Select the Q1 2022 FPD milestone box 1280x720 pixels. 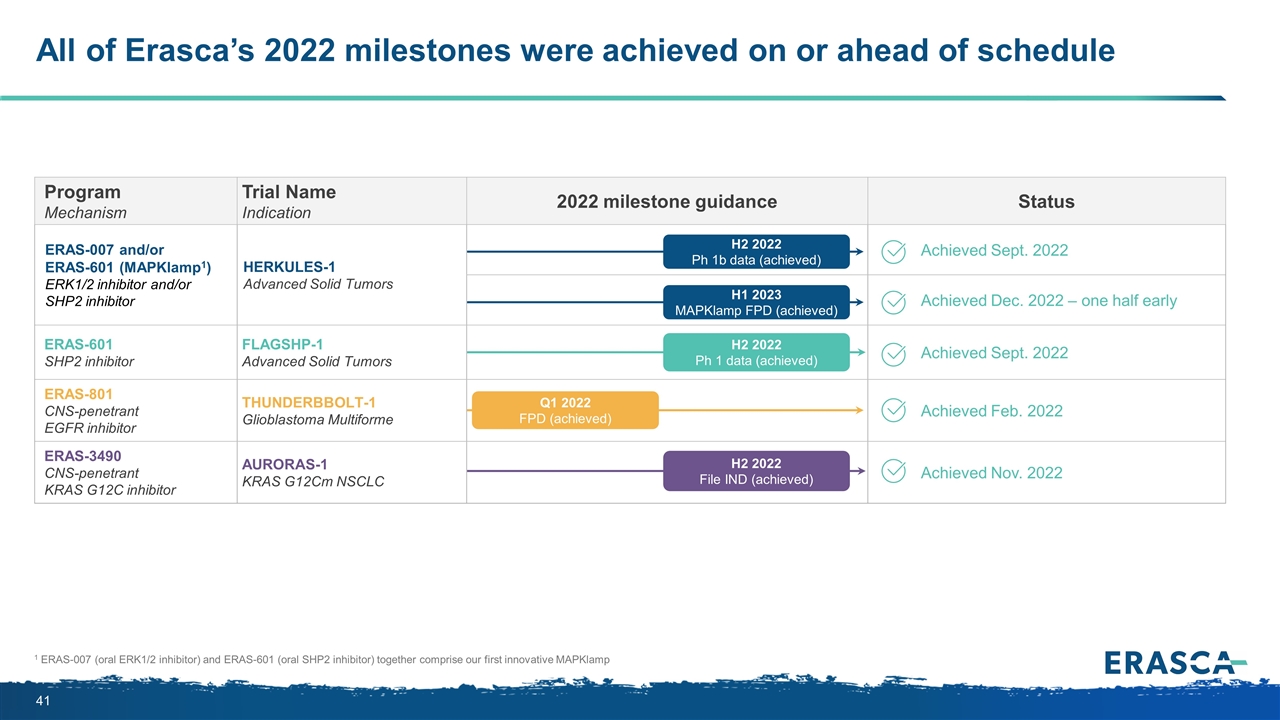point(565,410)
